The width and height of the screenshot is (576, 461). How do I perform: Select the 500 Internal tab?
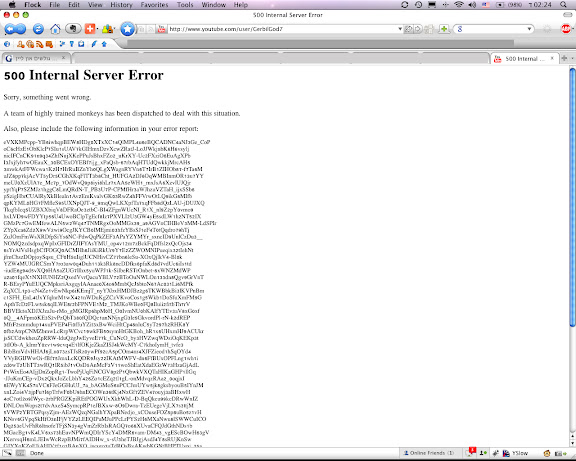coord(525,58)
